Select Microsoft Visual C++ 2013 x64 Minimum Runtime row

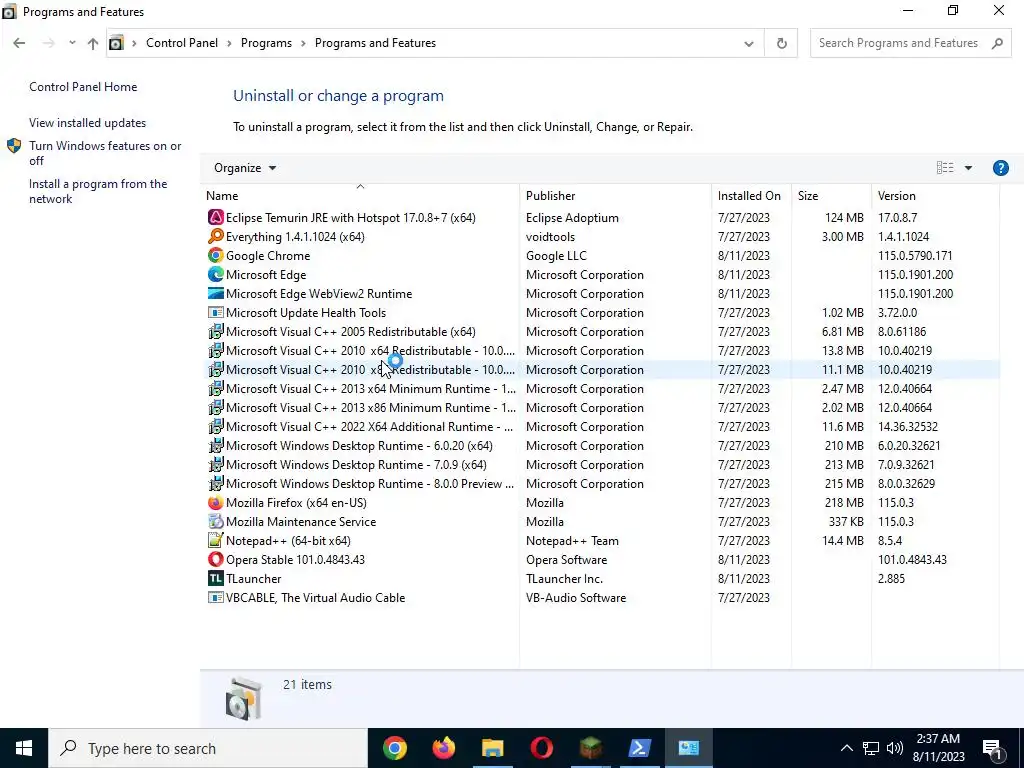601,389
